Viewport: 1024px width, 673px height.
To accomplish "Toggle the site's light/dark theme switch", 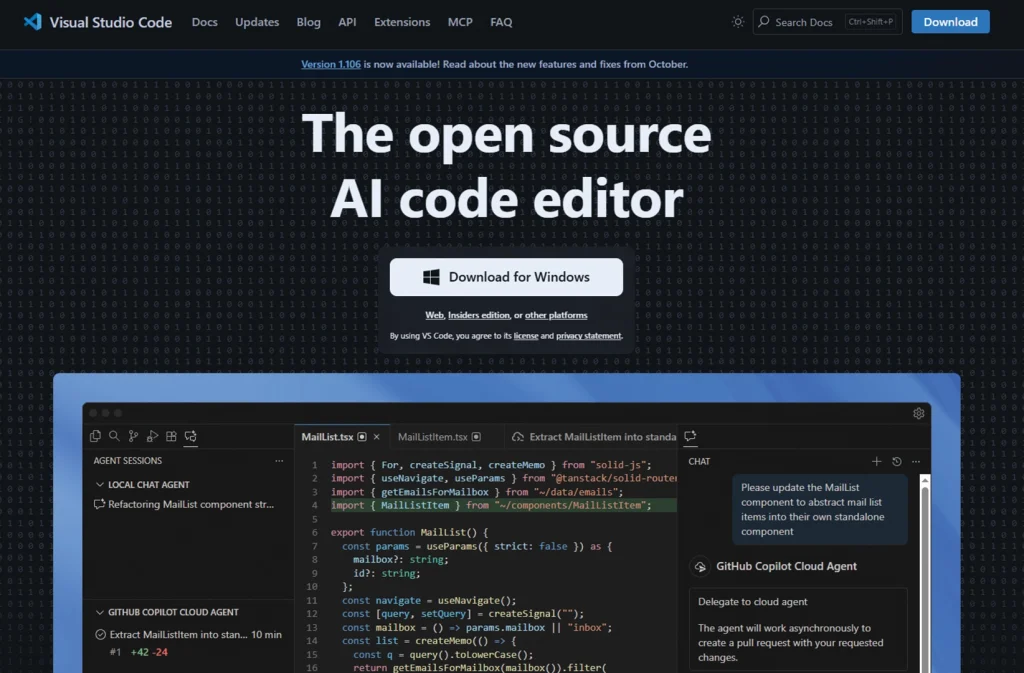I will click(737, 21).
